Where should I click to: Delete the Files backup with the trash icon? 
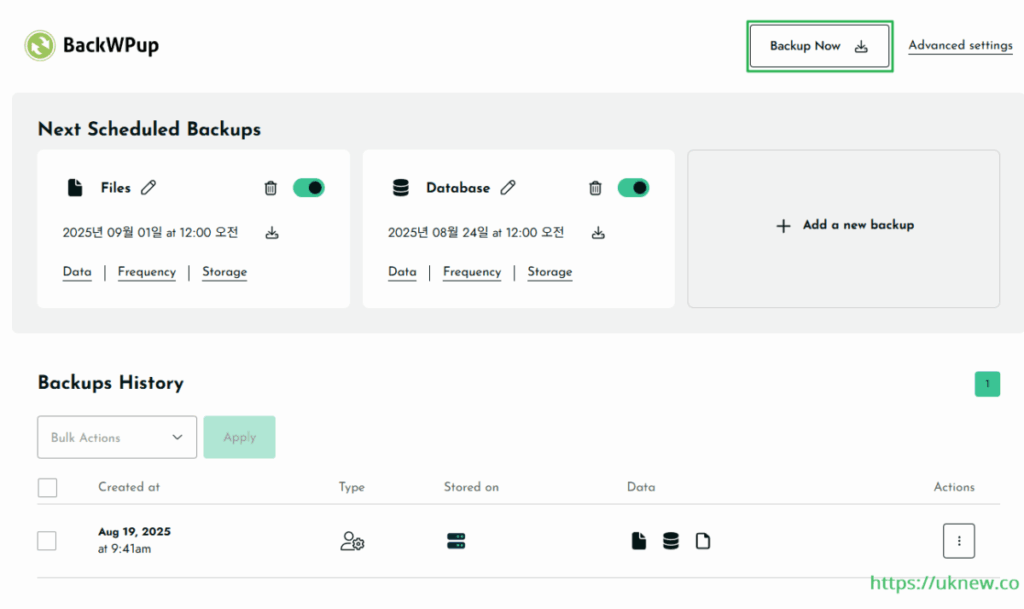click(x=270, y=188)
